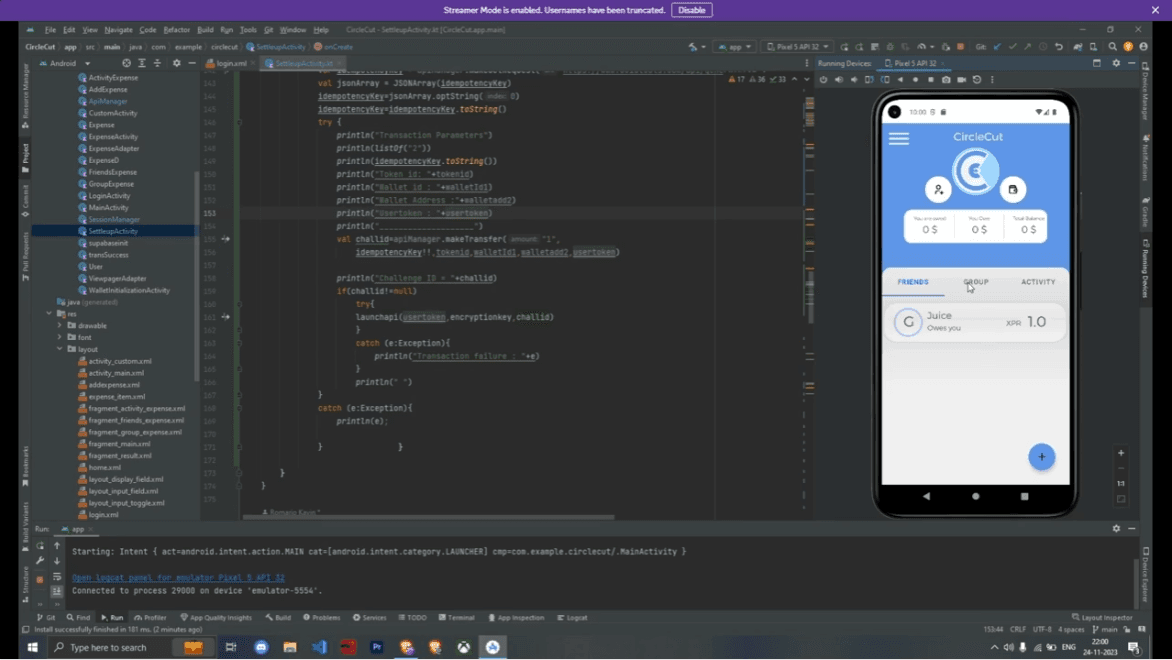Screen dimensions: 1172x660
Task: Disable Streamer Mode via the banner button
Action: click(691, 10)
